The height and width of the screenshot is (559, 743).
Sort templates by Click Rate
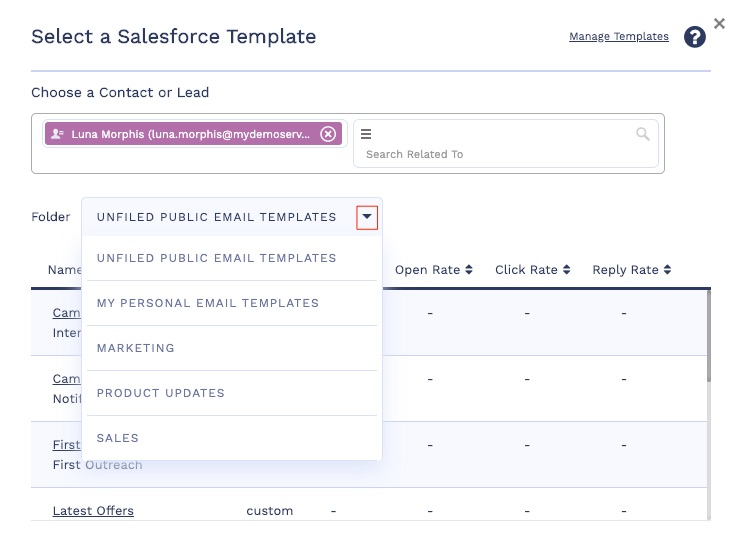[532, 270]
